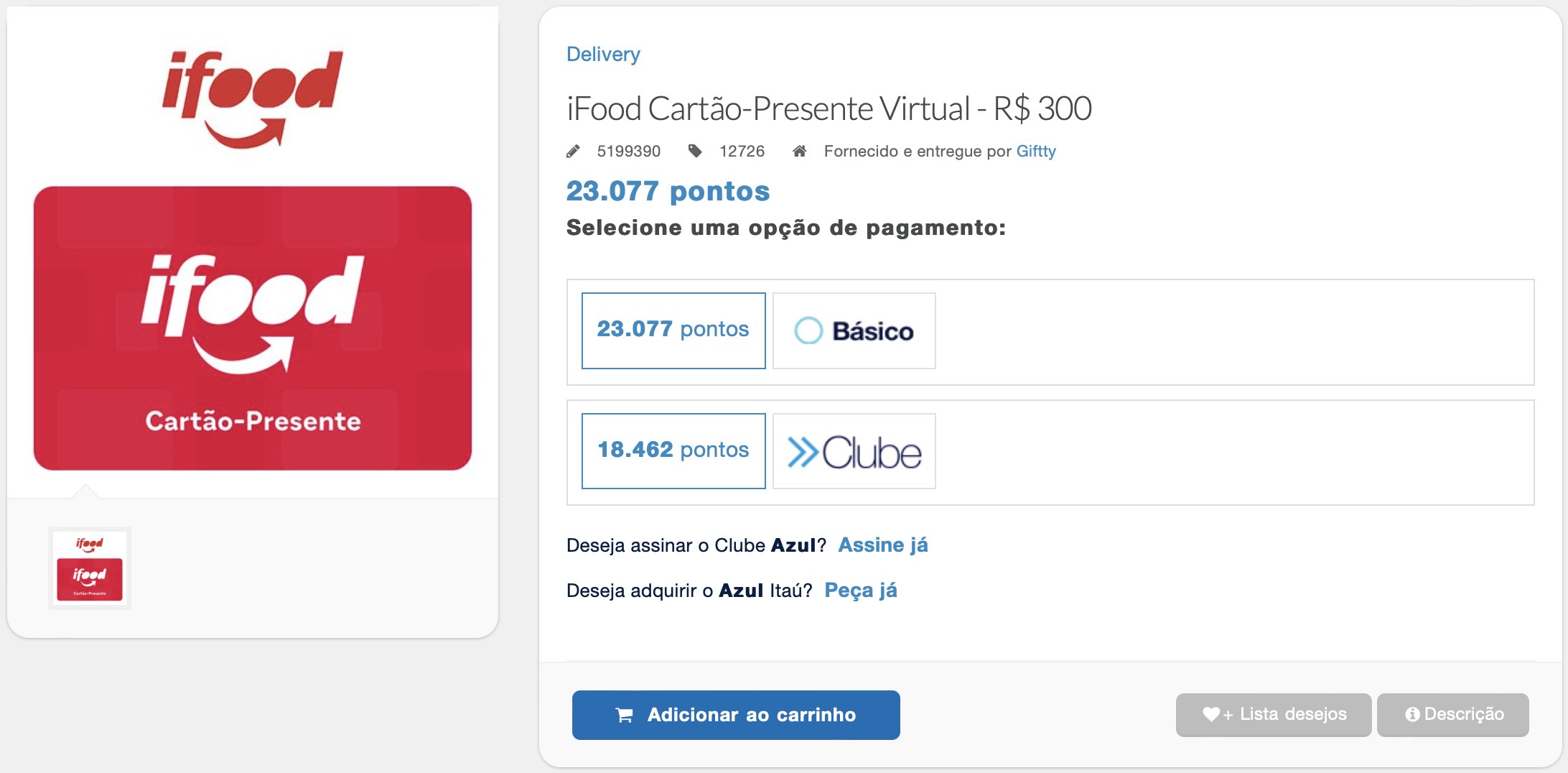Choose the 18.462 pontos payment option
This screenshot has width=1568, height=773.
click(x=673, y=451)
